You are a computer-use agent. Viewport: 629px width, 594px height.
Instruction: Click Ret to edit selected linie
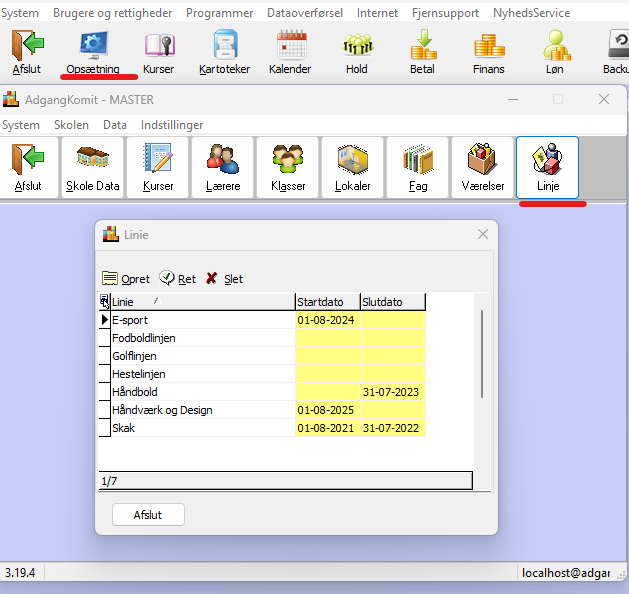[x=177, y=278]
